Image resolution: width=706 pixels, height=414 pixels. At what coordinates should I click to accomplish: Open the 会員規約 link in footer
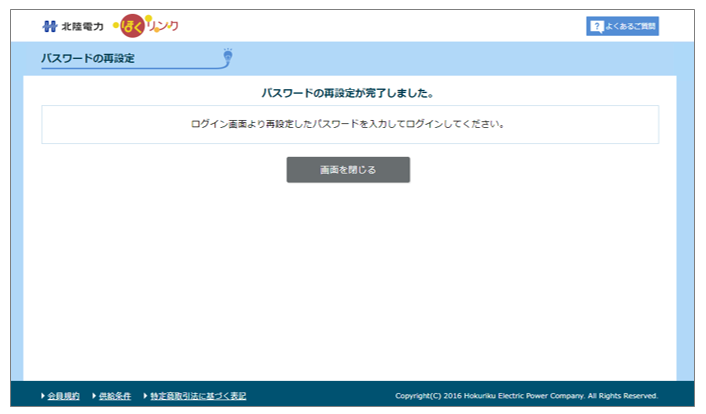point(64,396)
